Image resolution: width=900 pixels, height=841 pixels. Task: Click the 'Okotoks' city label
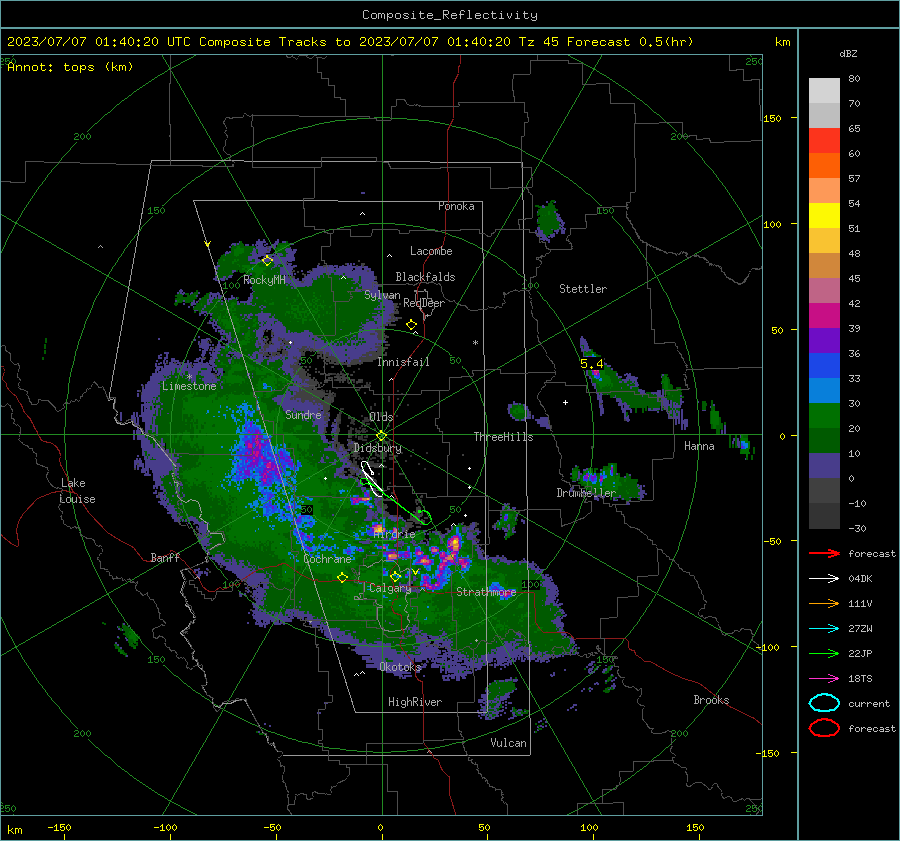400,667
